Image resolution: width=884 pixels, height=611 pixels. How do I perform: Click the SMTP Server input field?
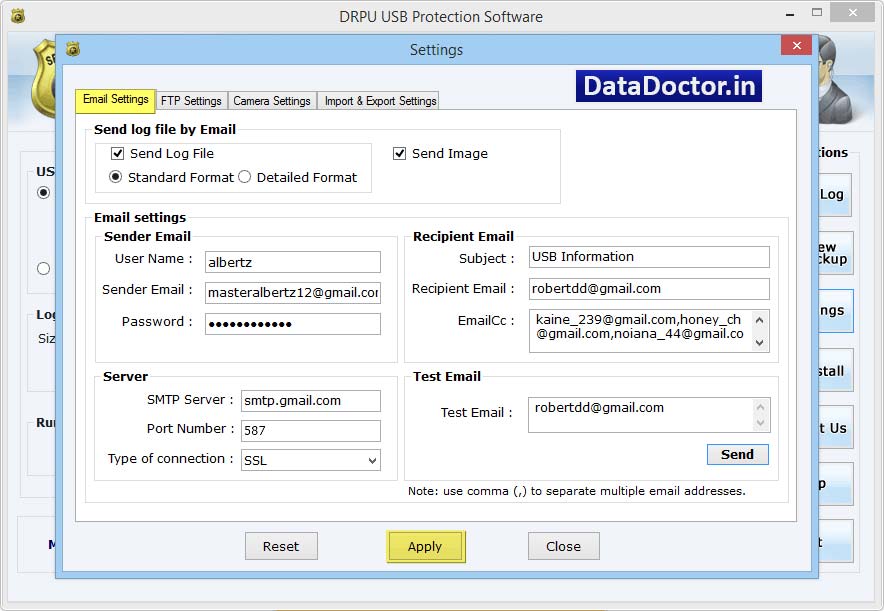point(310,400)
